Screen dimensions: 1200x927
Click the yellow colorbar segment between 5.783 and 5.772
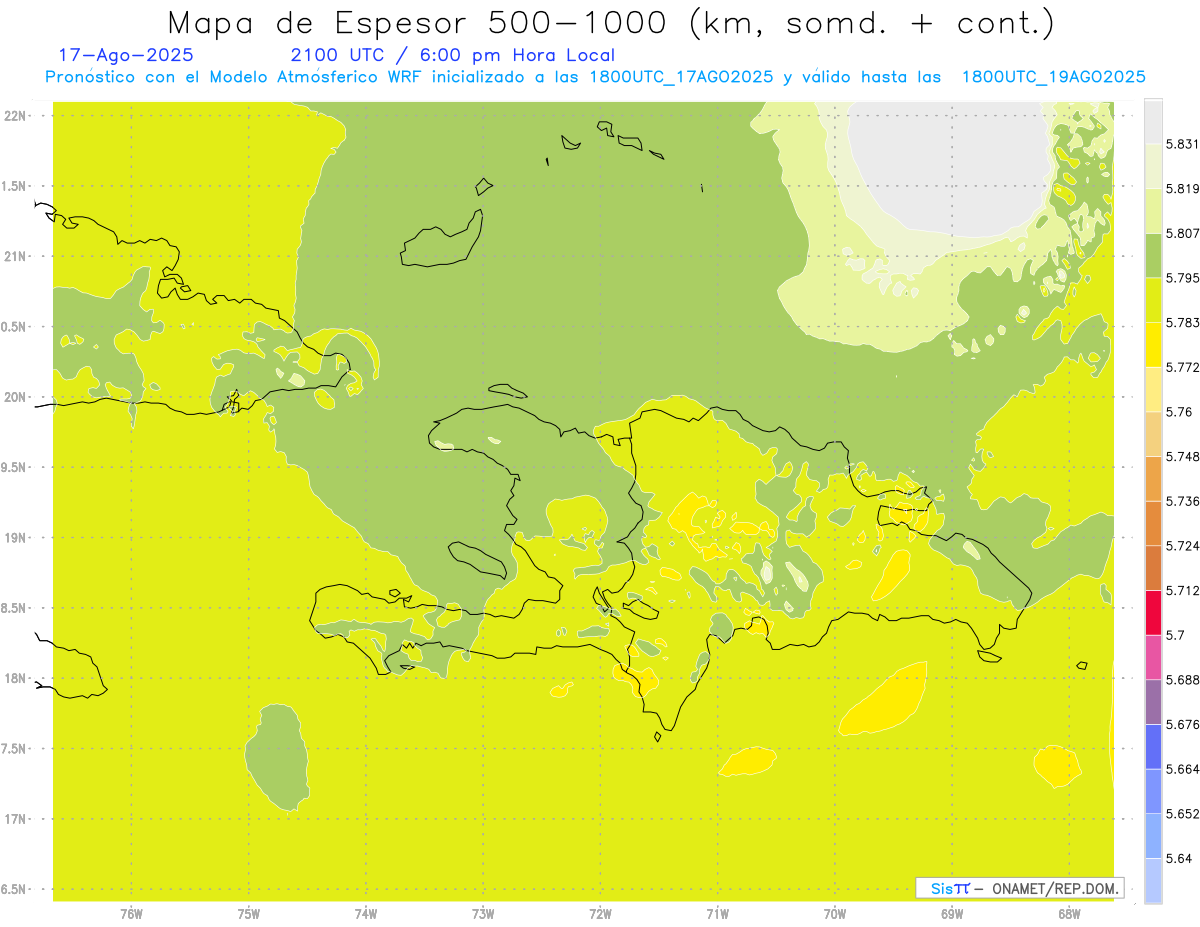click(x=1153, y=344)
